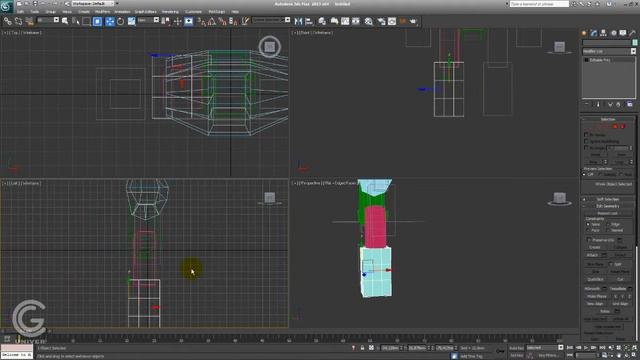Click the Mirror tool
Viewport: 640px width, 360px height.
tap(298, 21)
